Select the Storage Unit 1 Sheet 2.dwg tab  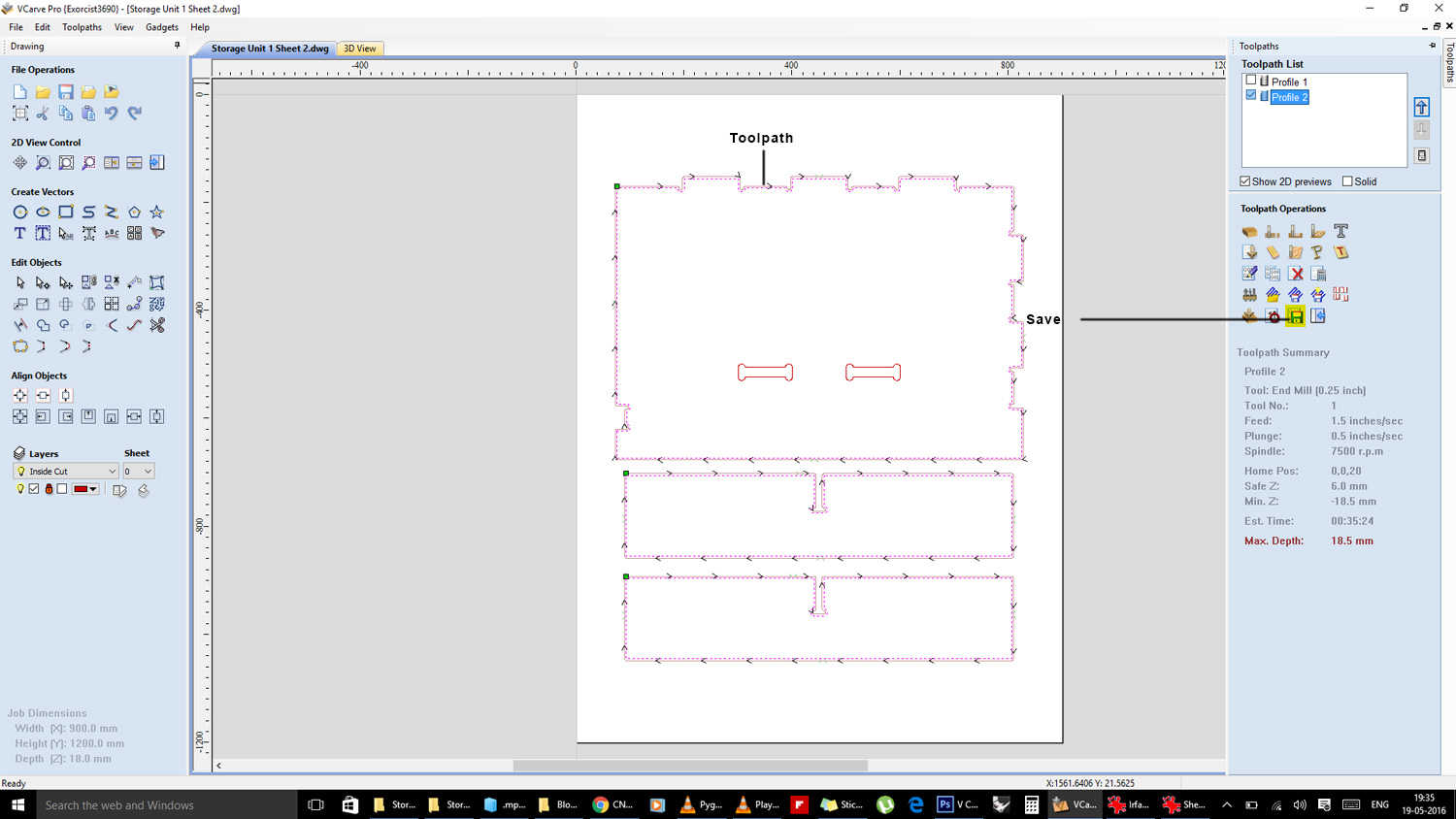click(270, 49)
